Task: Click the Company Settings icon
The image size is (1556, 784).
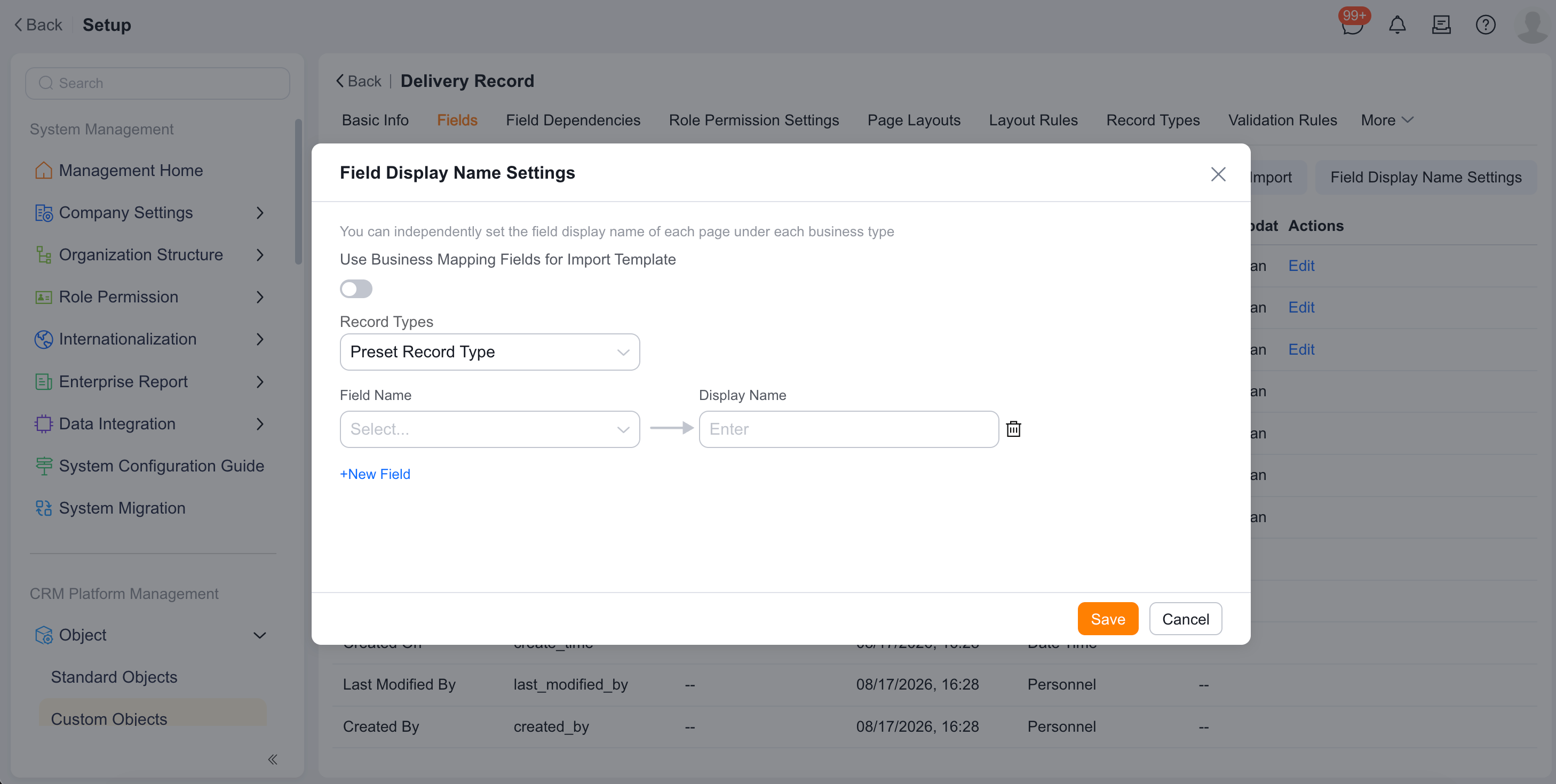Action: tap(44, 213)
